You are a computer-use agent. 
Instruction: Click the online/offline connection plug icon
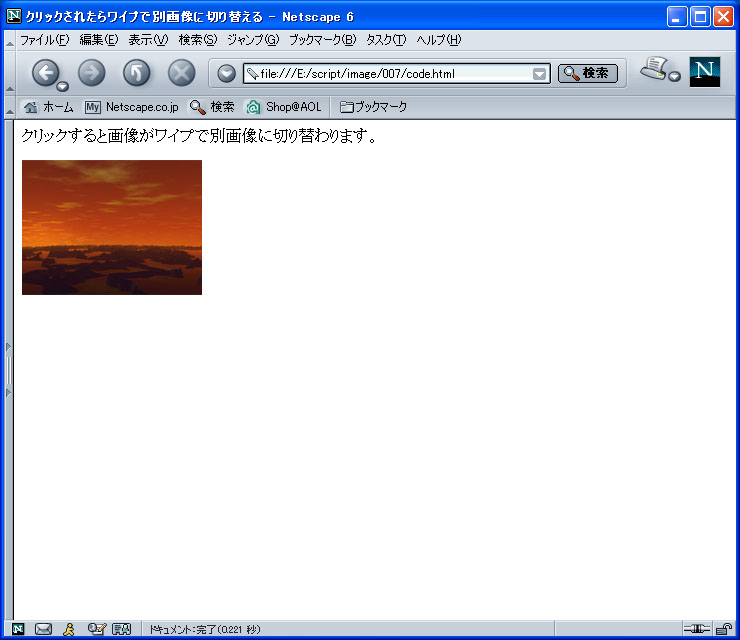click(x=697, y=629)
